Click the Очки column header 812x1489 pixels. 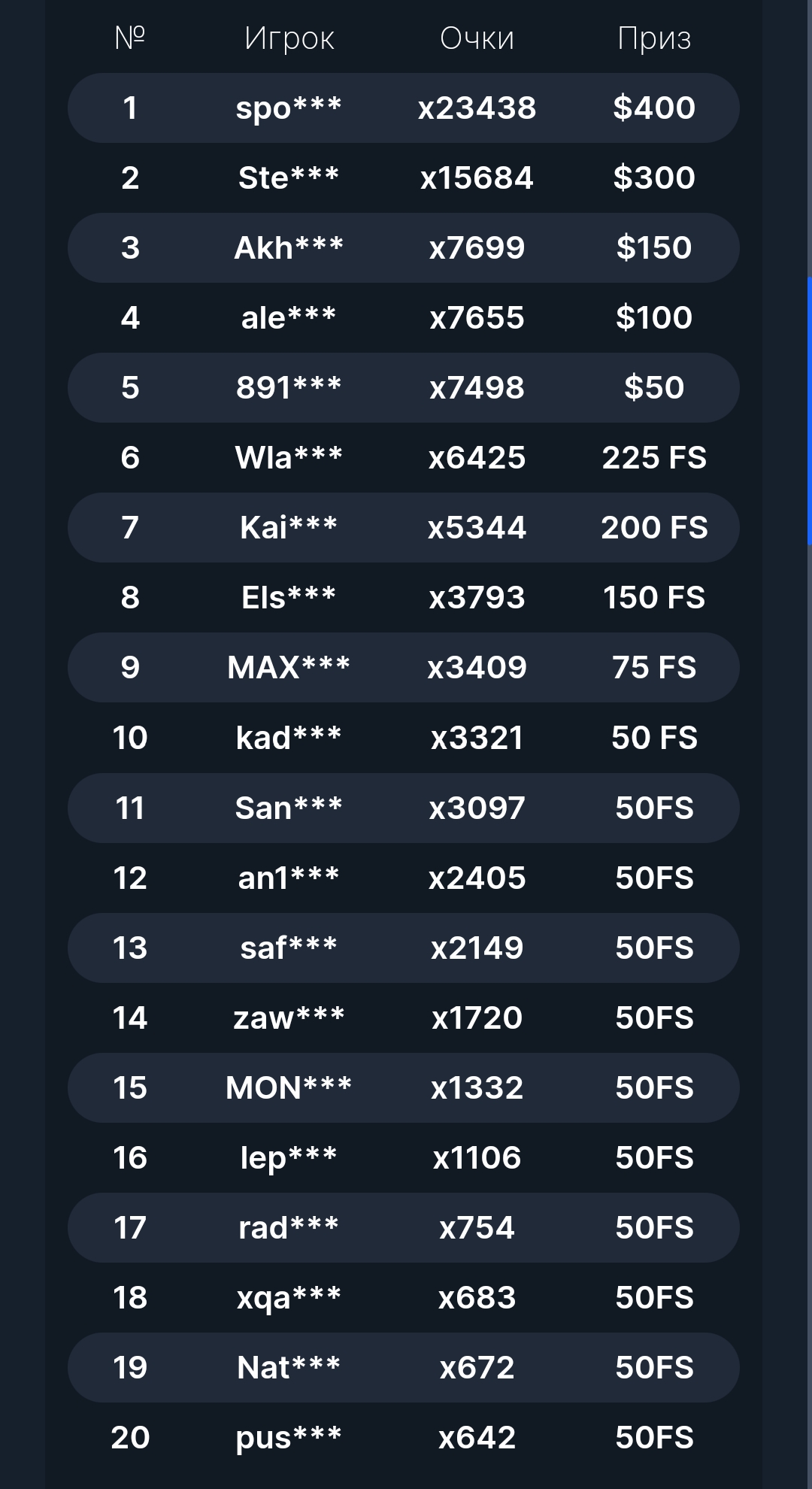[477, 38]
